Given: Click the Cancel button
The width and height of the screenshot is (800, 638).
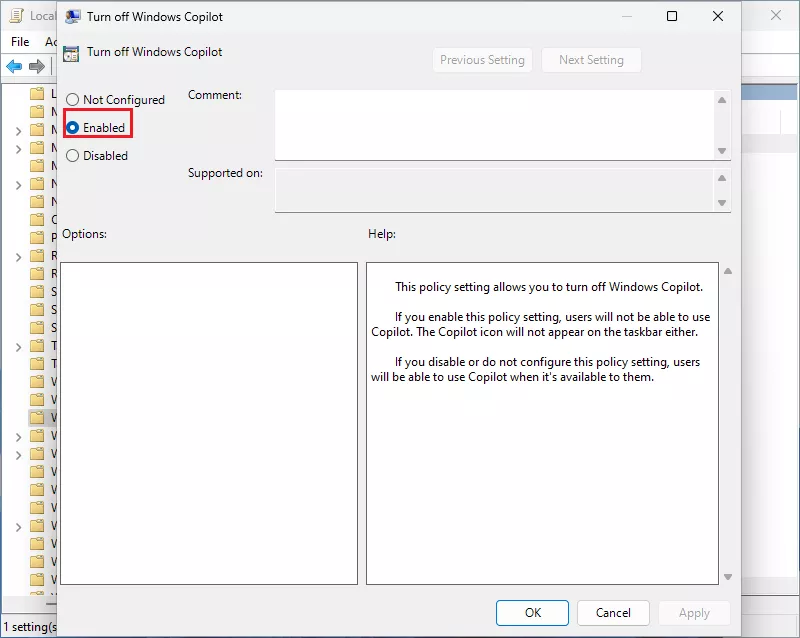Looking at the screenshot, I should coord(613,612).
